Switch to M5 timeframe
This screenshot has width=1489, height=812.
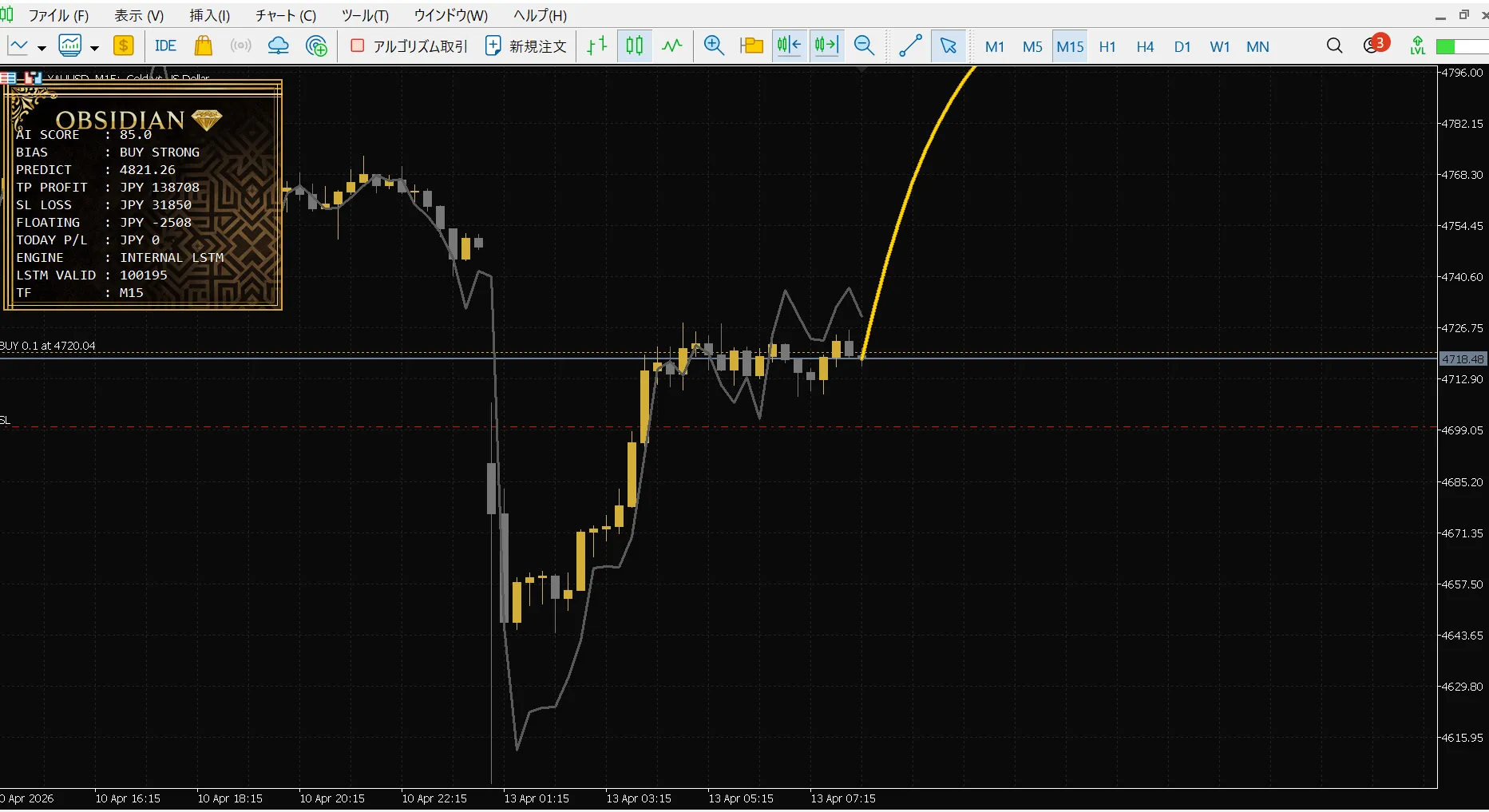tap(1032, 47)
